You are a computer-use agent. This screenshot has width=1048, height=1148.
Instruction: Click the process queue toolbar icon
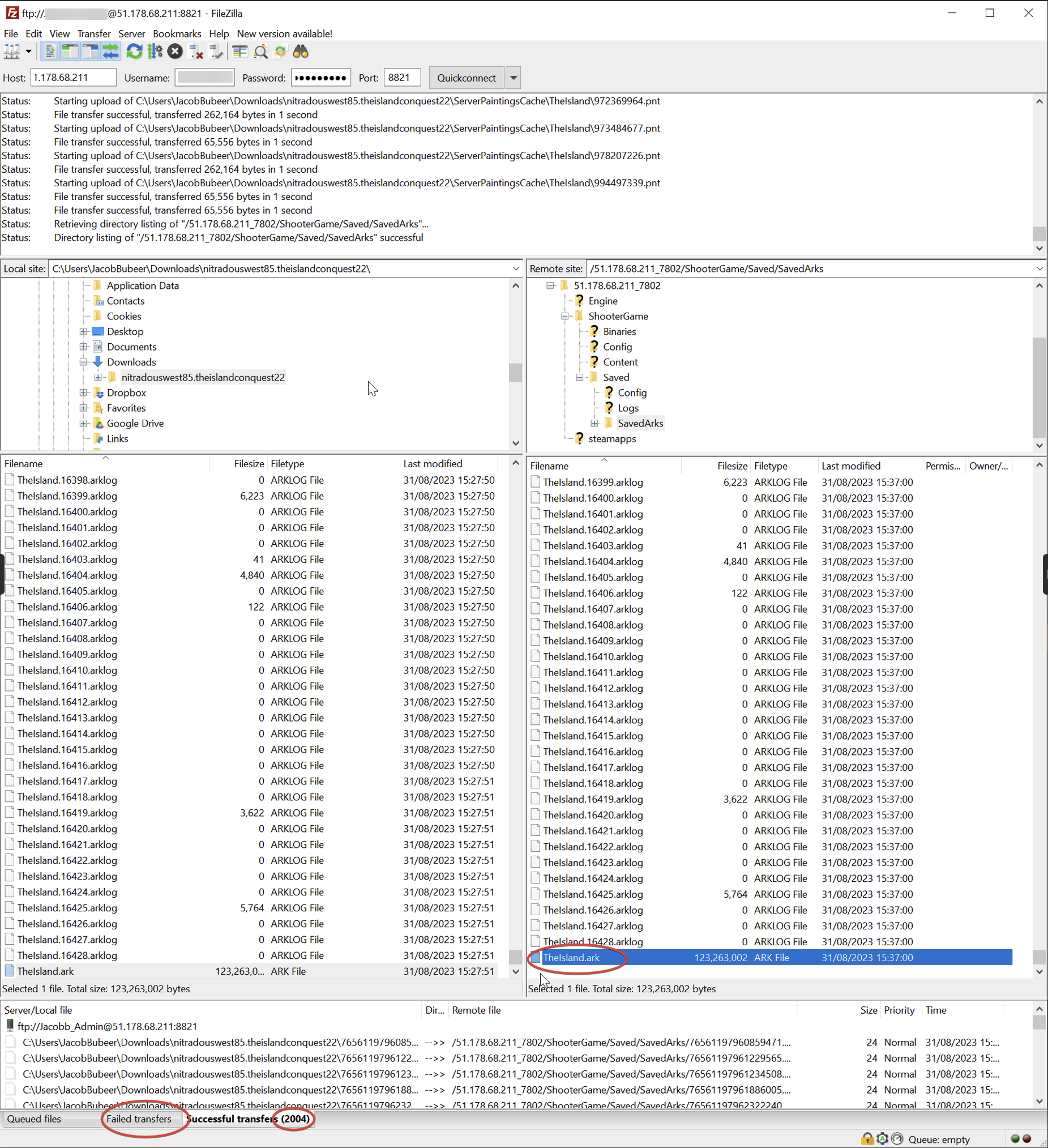coord(155,53)
